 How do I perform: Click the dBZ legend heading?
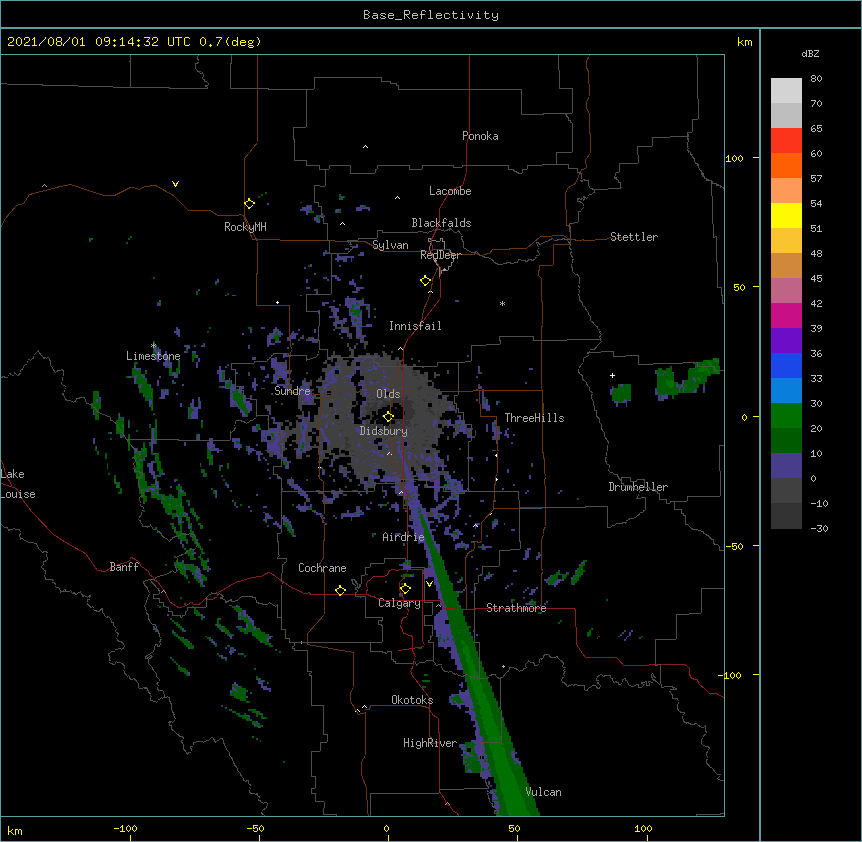tap(810, 54)
